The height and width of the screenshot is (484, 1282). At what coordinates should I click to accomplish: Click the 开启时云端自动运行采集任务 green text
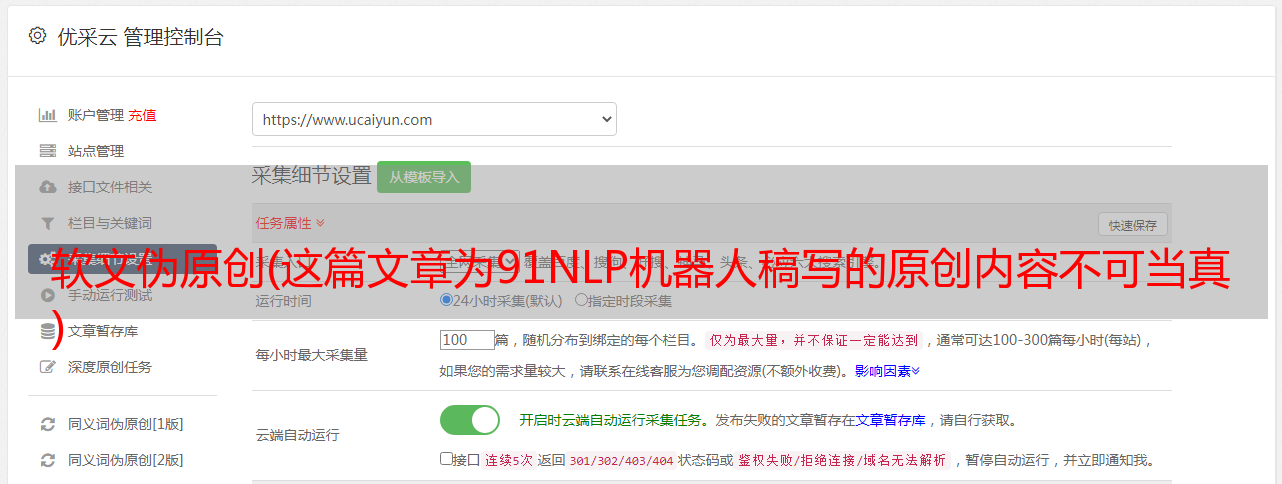click(x=609, y=420)
